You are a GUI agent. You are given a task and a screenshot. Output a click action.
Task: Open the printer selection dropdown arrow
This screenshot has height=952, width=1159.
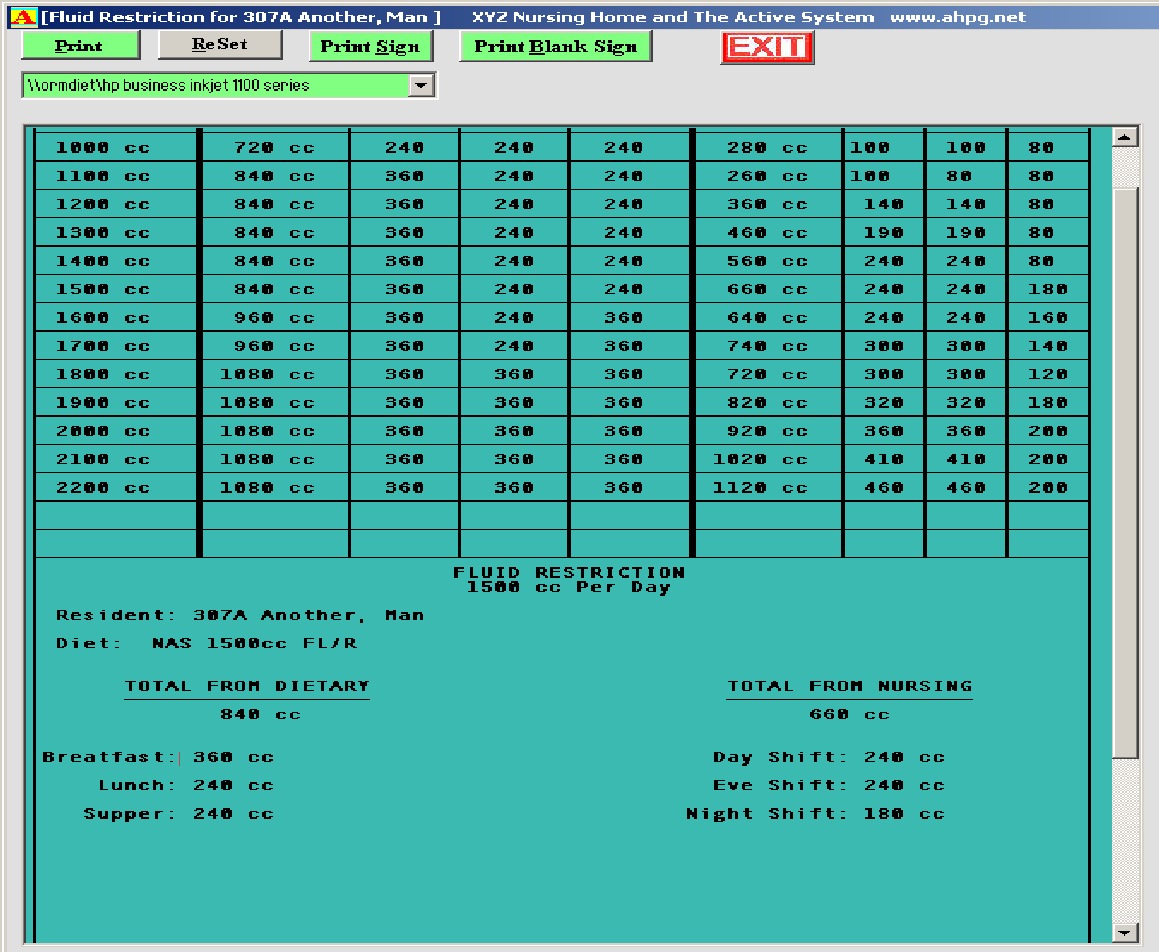421,85
